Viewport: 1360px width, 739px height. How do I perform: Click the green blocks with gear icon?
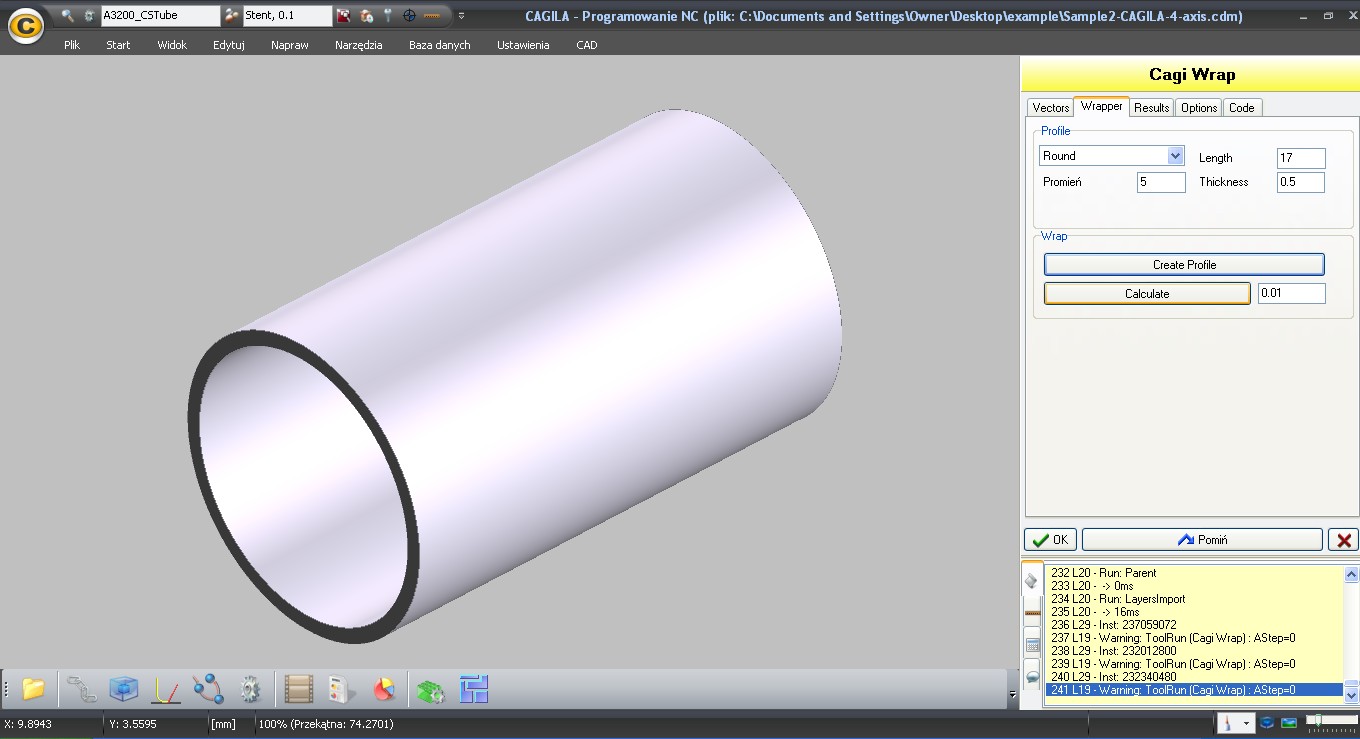point(430,689)
